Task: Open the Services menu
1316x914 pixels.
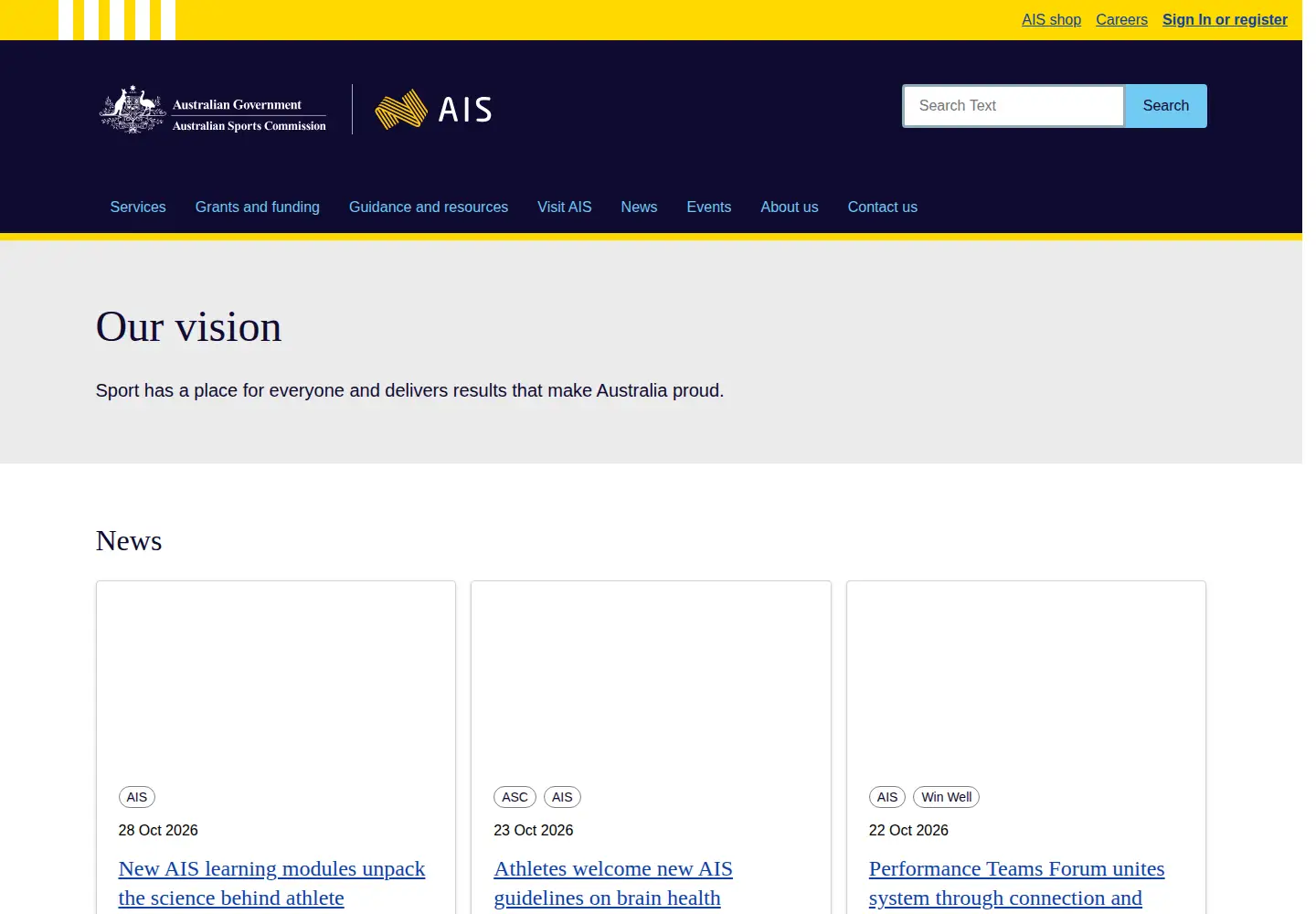Action: pos(138,207)
